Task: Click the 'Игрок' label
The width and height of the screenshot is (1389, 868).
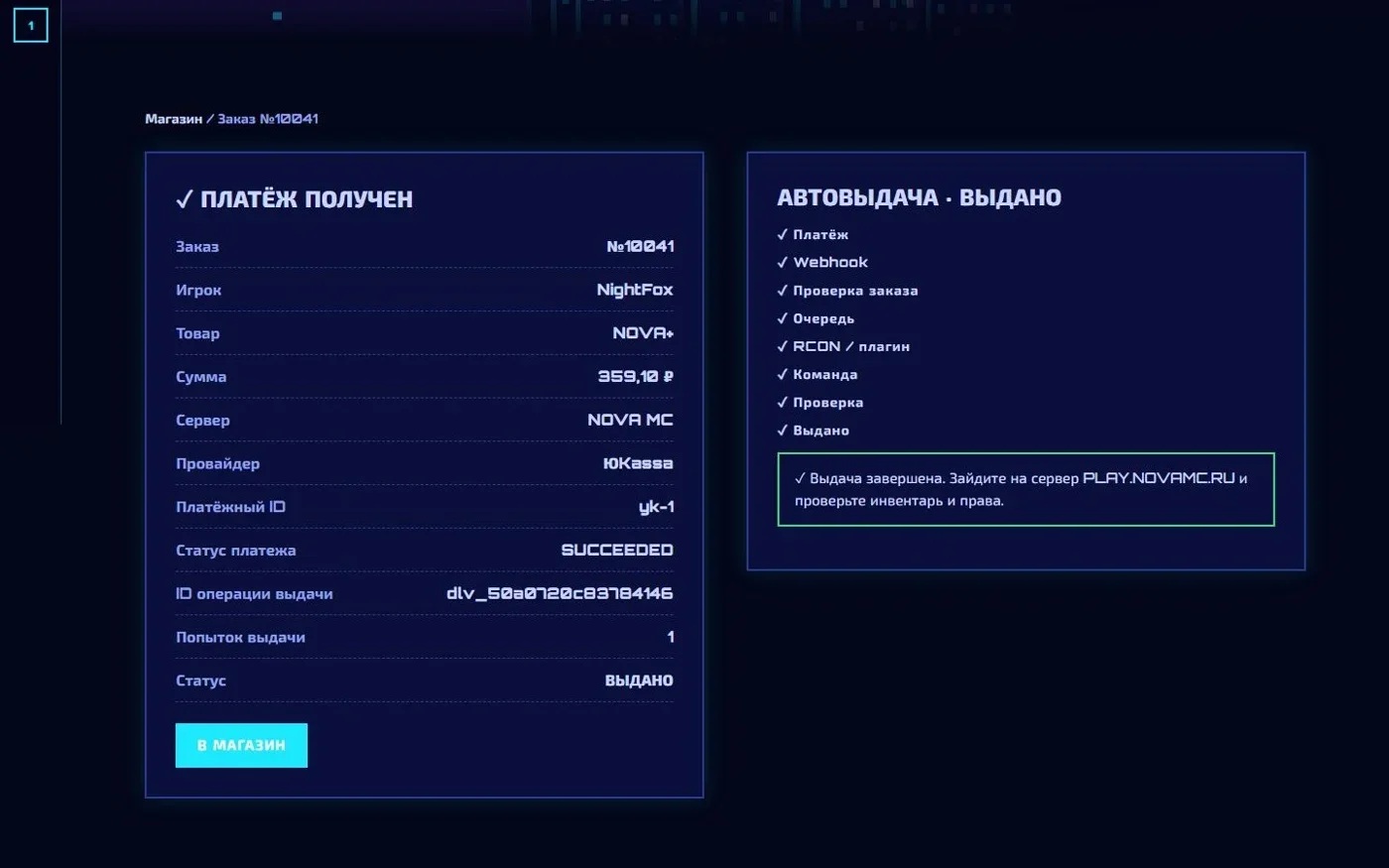Action: 198,290
